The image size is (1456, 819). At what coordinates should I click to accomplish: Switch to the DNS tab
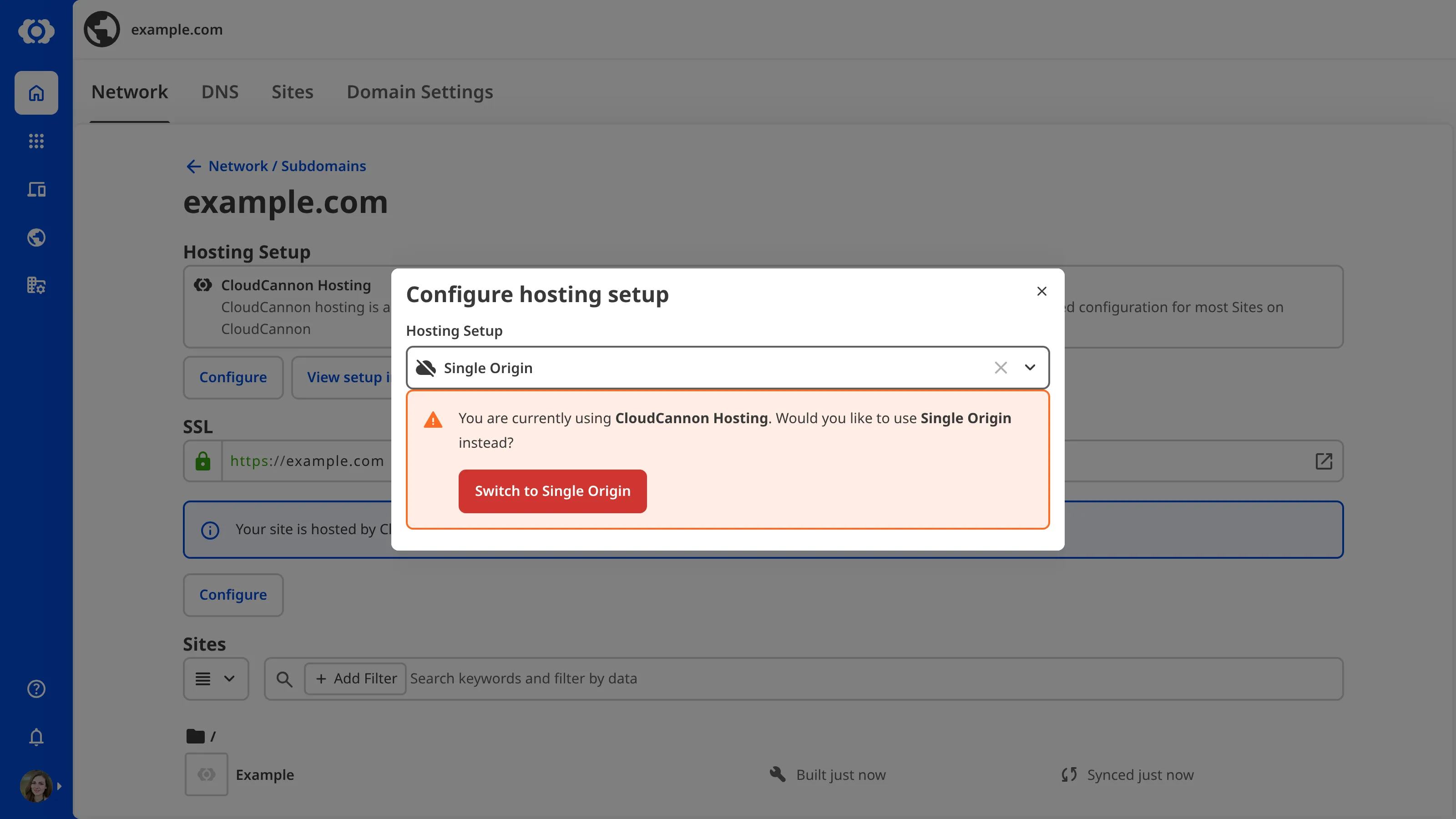coord(220,92)
